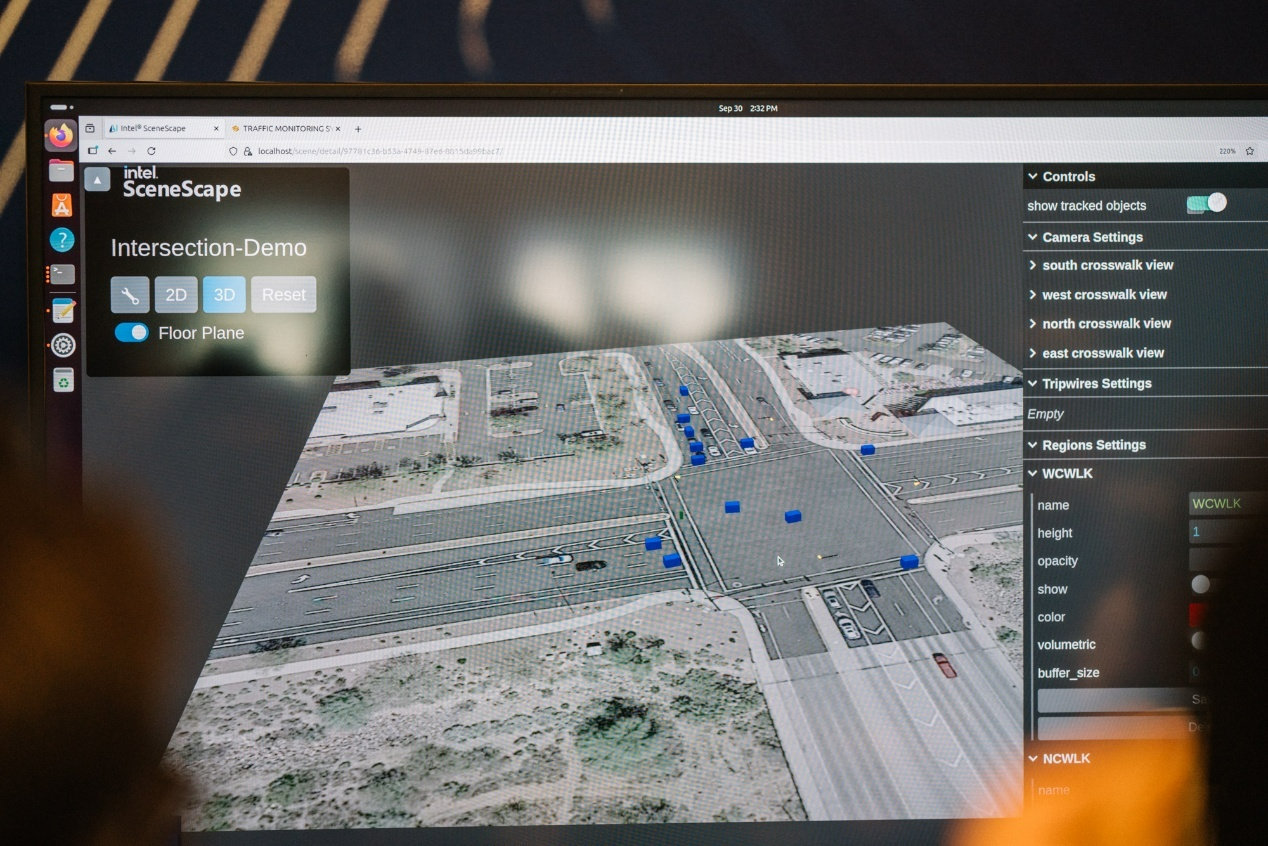Open the Help app in the dock
1268x846 pixels.
coord(62,239)
